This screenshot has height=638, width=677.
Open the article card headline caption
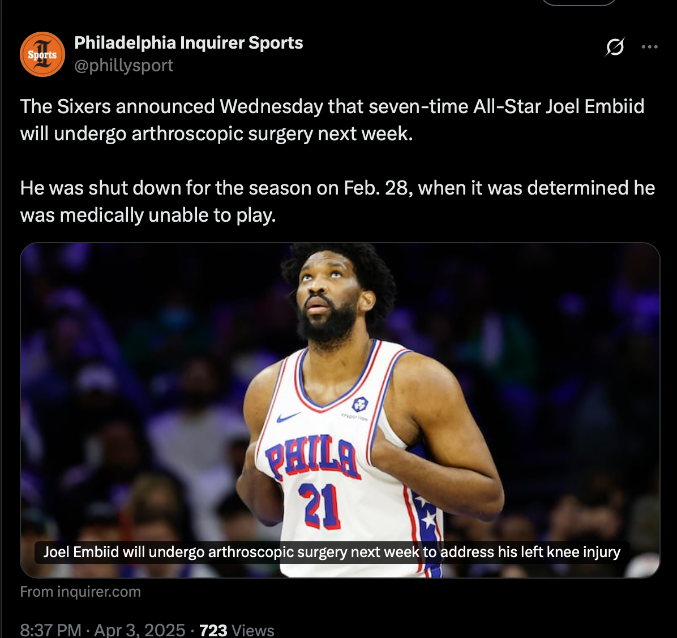[x=332, y=552]
